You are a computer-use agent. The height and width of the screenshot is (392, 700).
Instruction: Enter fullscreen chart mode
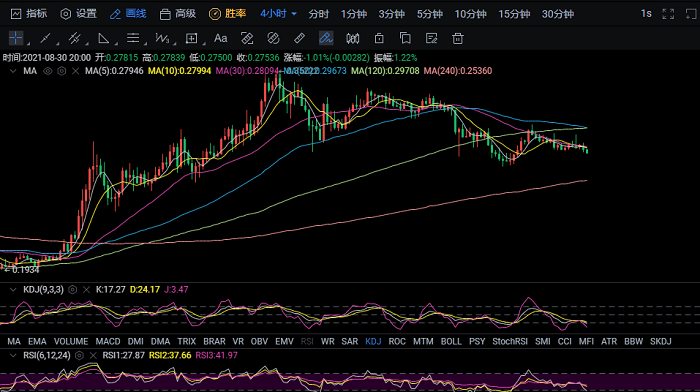tap(668, 14)
